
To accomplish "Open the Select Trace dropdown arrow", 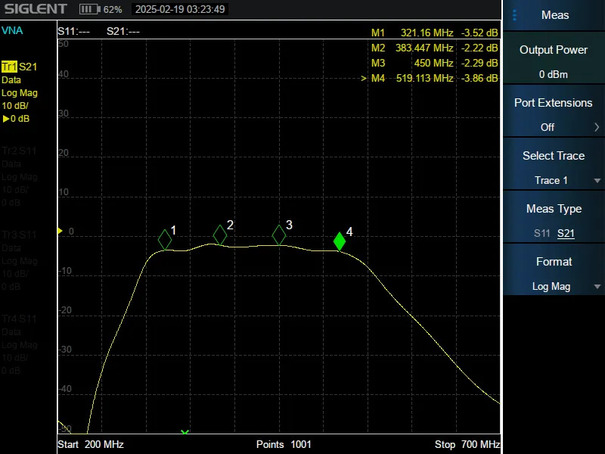I will pos(597,181).
